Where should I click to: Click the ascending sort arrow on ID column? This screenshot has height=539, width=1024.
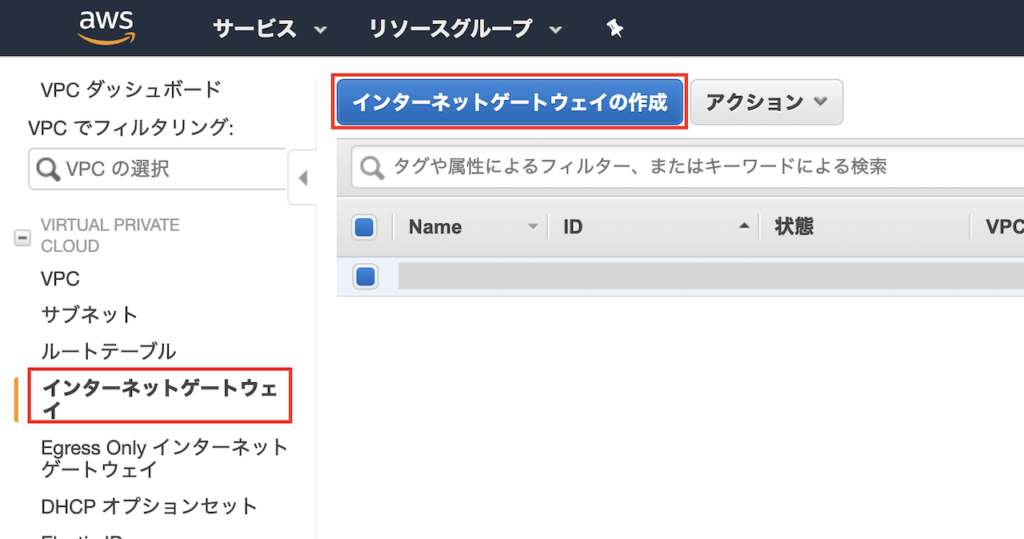pyautogui.click(x=743, y=227)
